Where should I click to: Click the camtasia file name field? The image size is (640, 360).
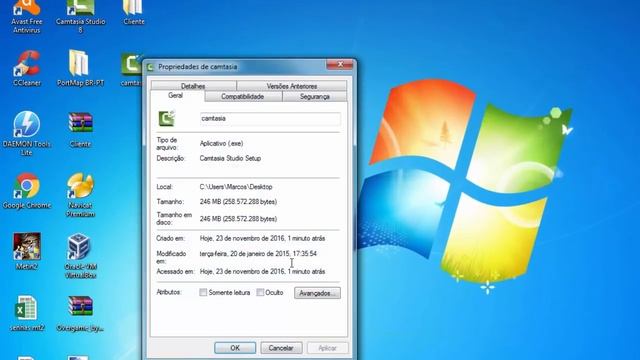270,118
